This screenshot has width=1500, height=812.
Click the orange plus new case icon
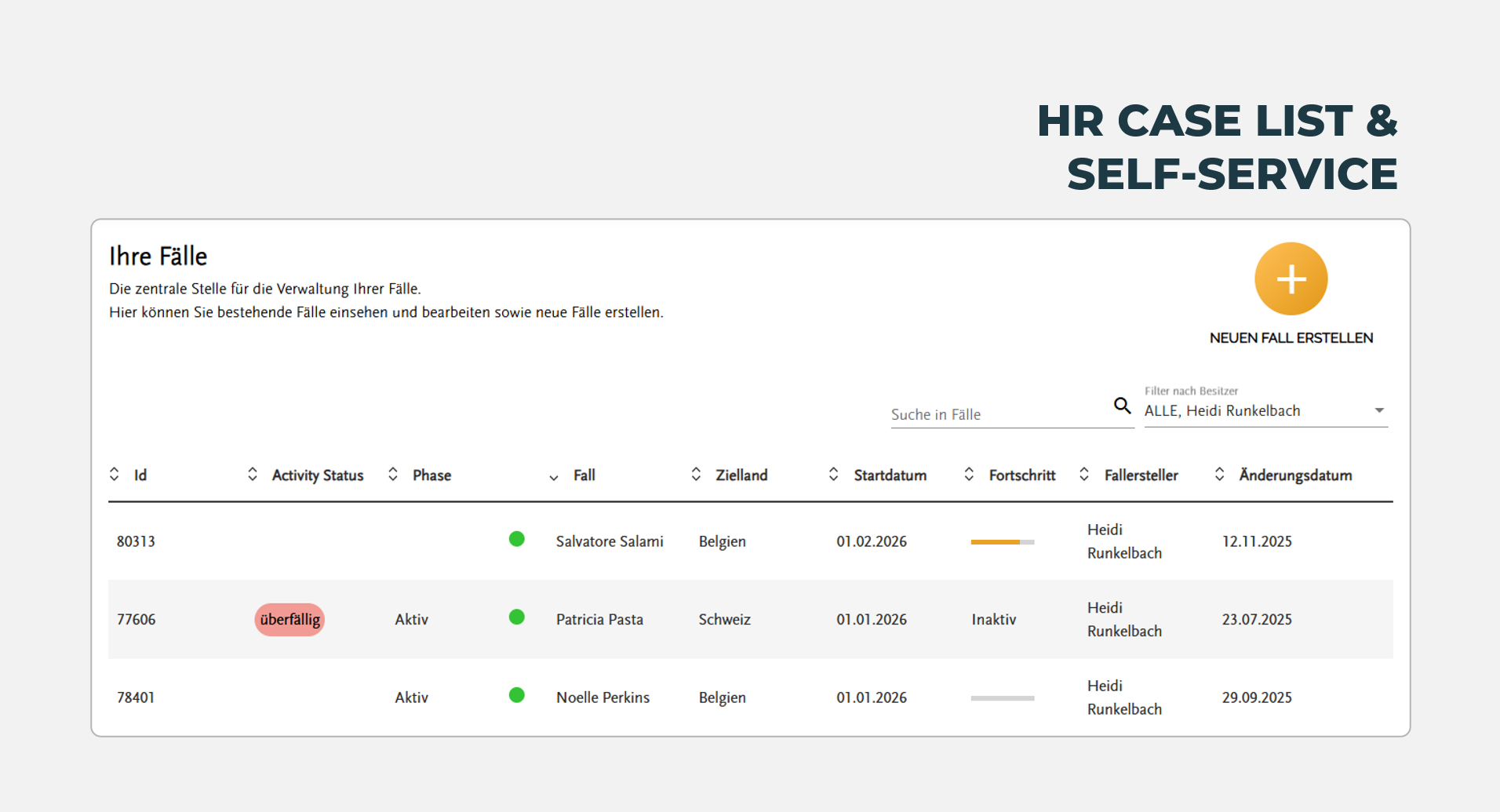[1291, 279]
